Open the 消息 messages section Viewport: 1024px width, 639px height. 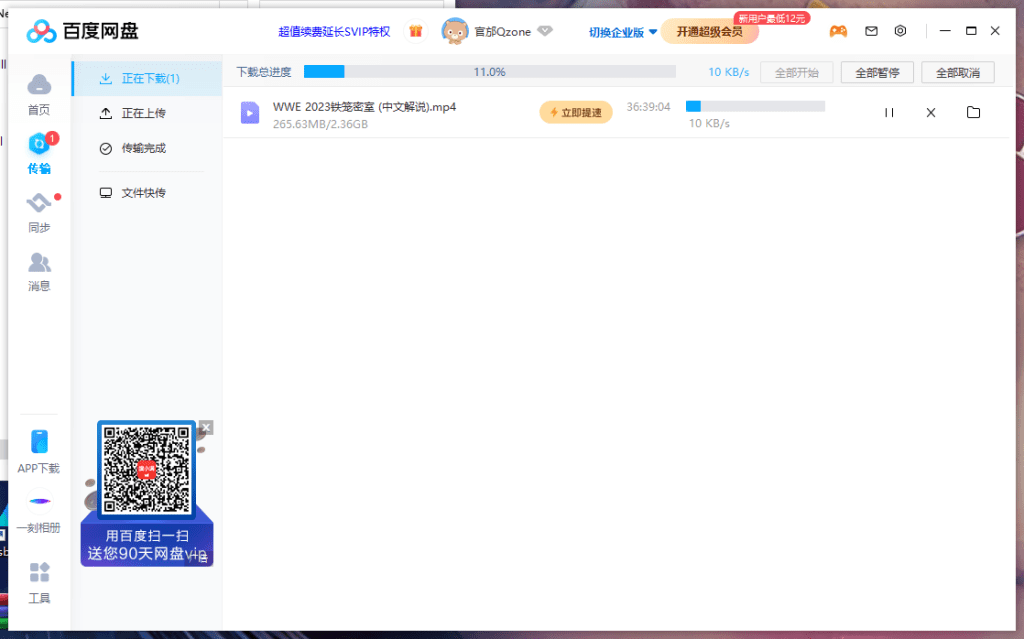[x=39, y=263]
